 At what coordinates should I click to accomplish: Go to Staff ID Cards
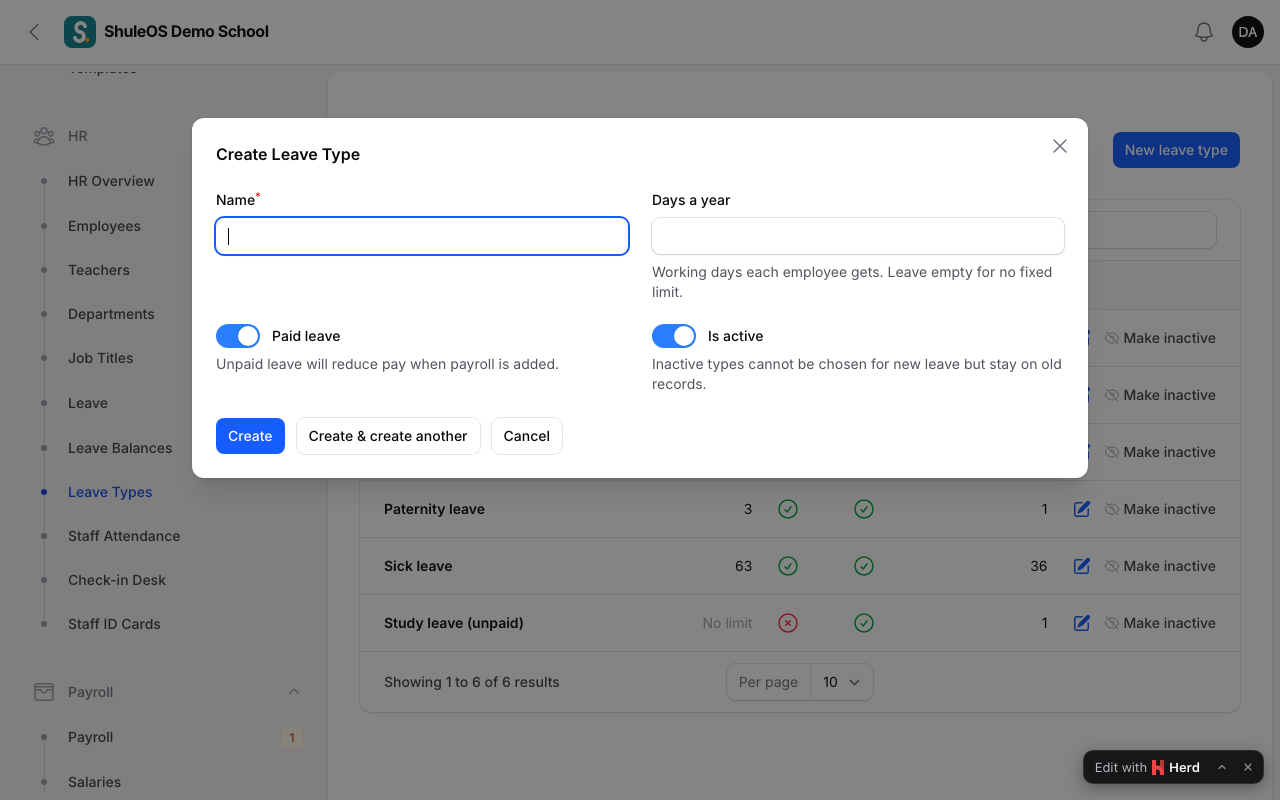(x=114, y=624)
